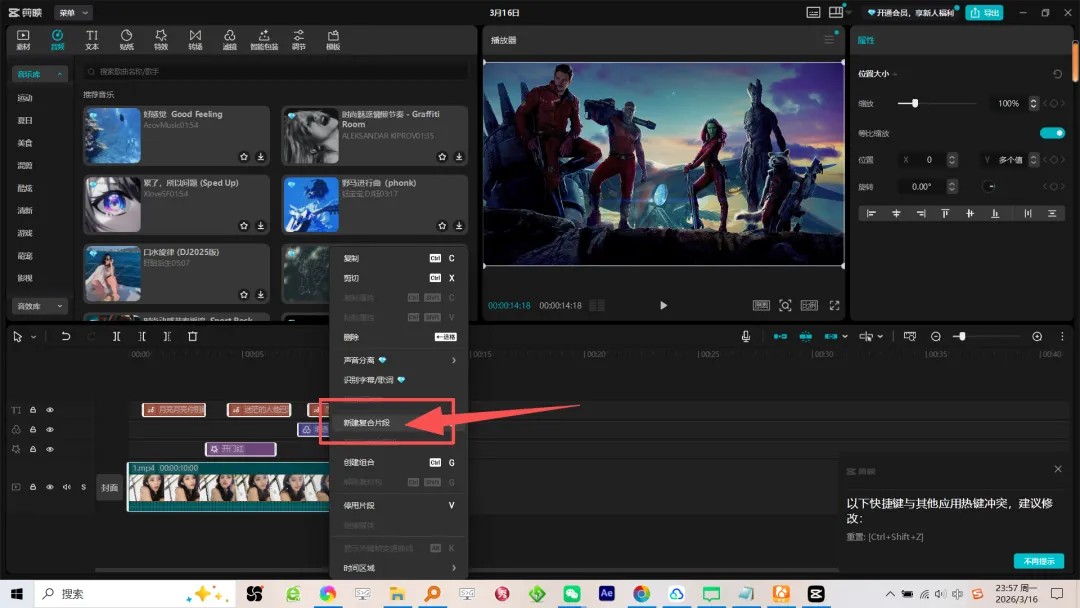Align left icon in properties panel
The width and height of the screenshot is (1080, 608).
(x=871, y=214)
